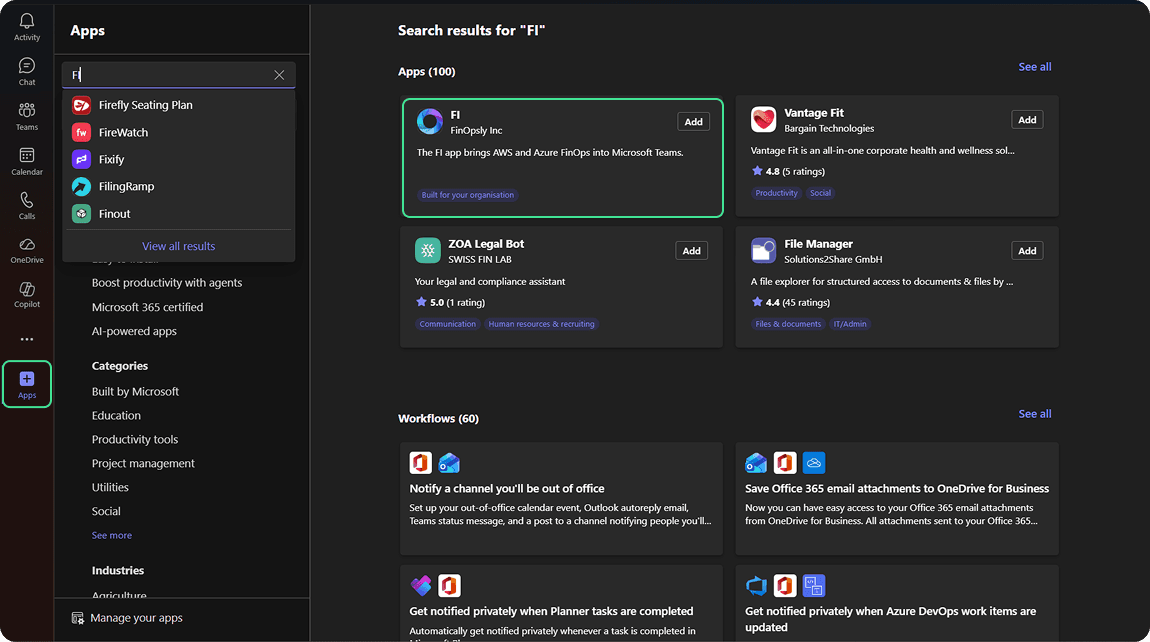The height and width of the screenshot is (642, 1150).
Task: Open Save Office 365 email attachments workflow
Action: 897,498
